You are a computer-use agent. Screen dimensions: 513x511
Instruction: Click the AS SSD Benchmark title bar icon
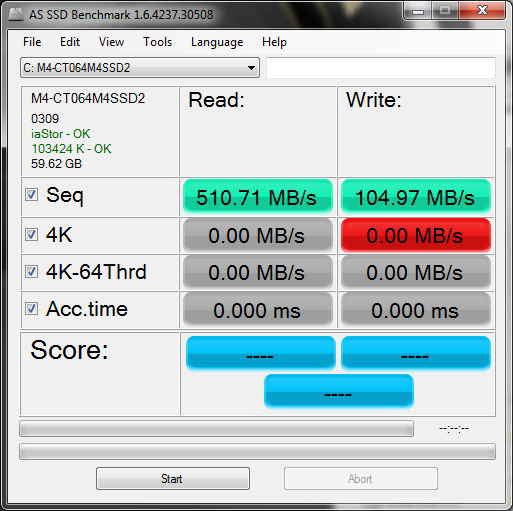point(16,14)
